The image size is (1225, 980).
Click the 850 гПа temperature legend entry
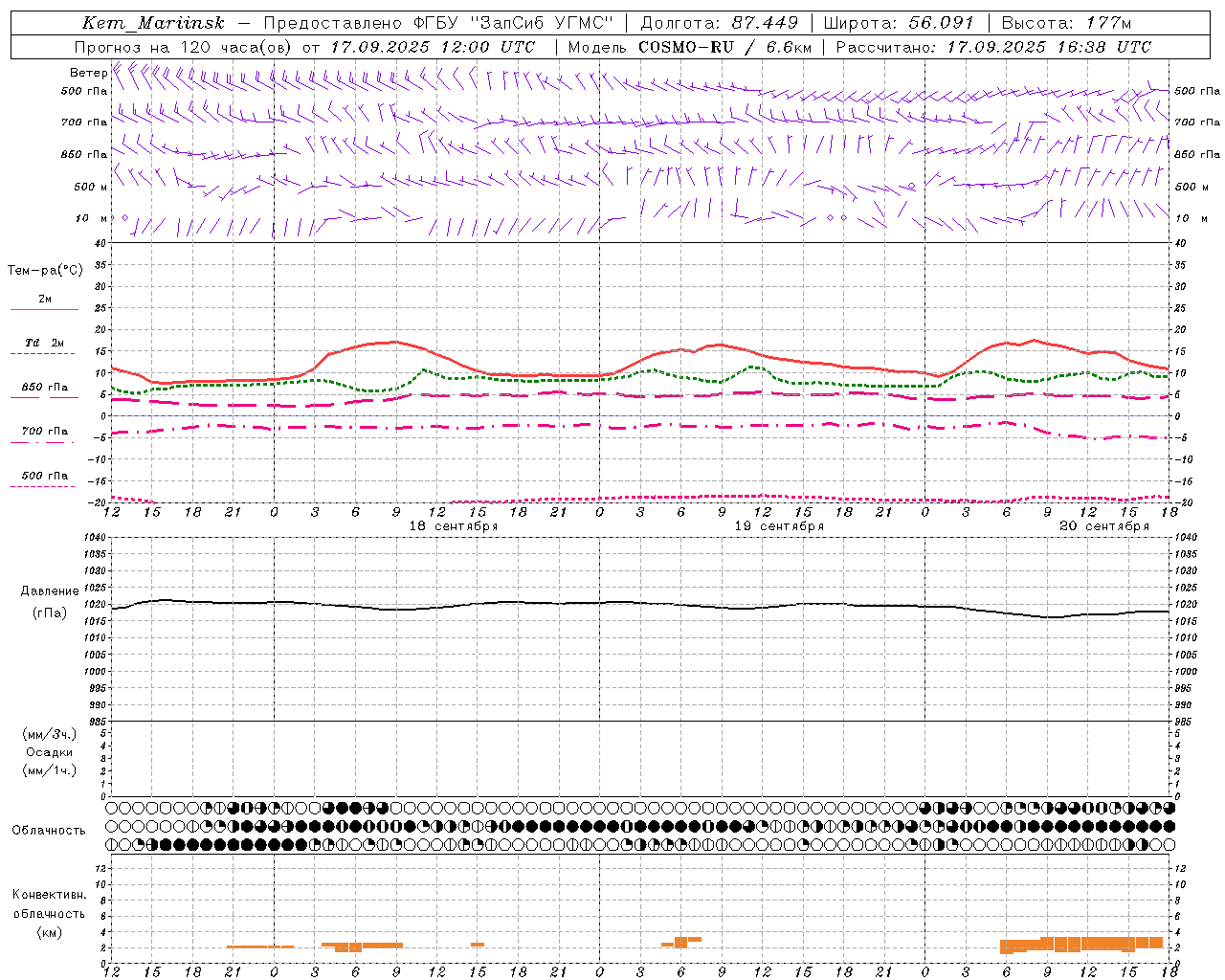(45, 388)
